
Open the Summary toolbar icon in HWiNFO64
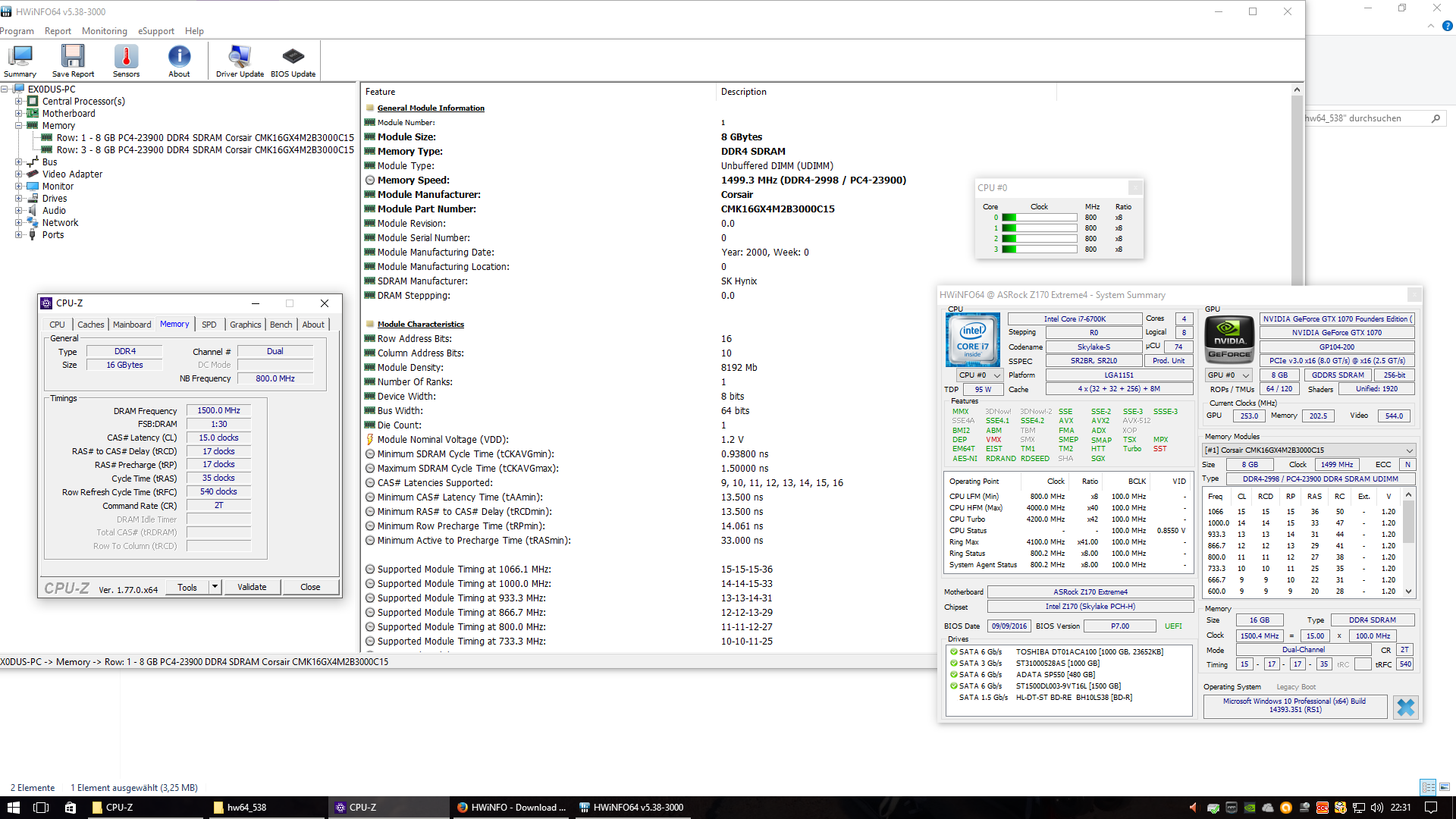click(20, 61)
